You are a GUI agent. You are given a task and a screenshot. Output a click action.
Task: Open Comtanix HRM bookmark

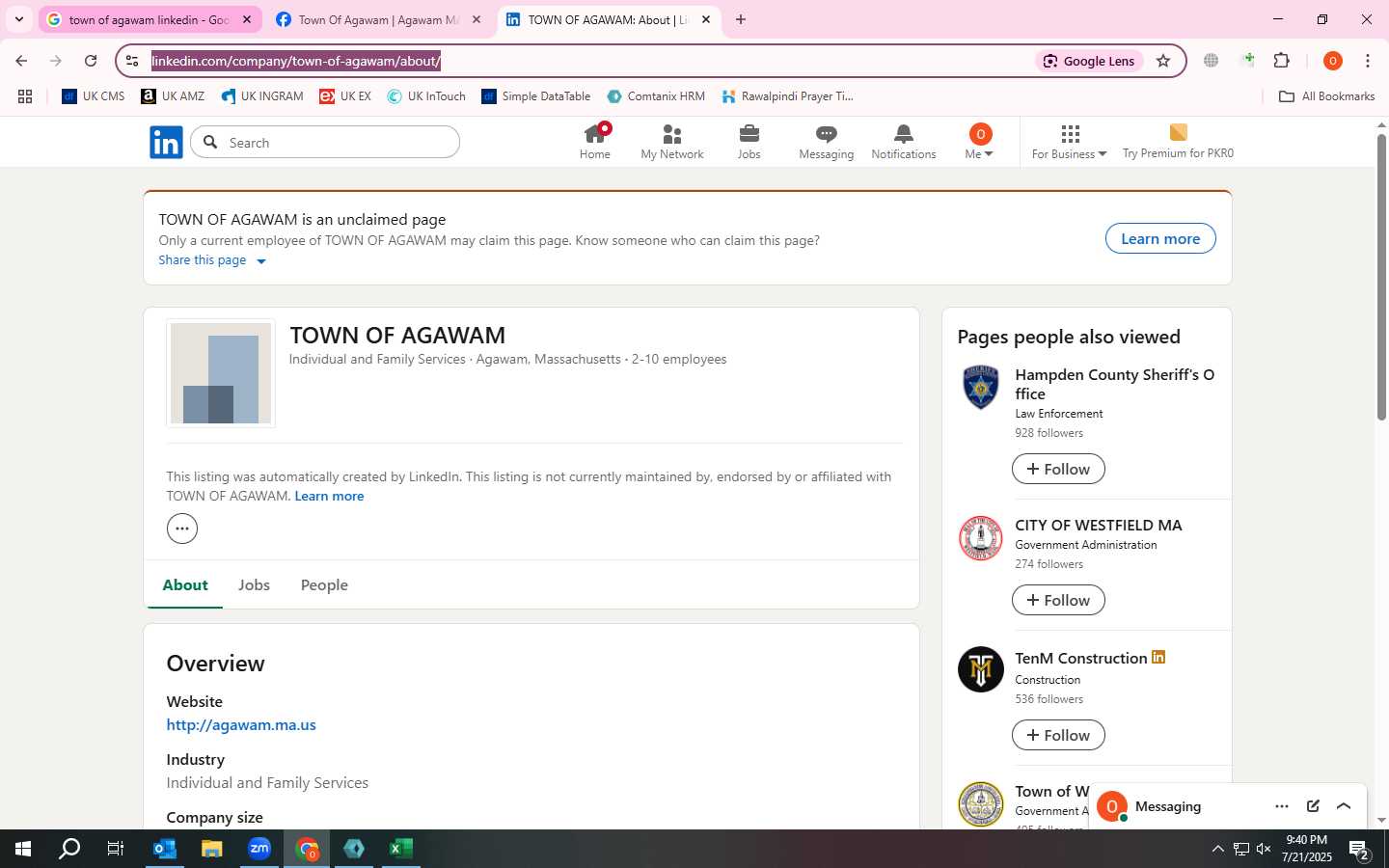click(656, 96)
